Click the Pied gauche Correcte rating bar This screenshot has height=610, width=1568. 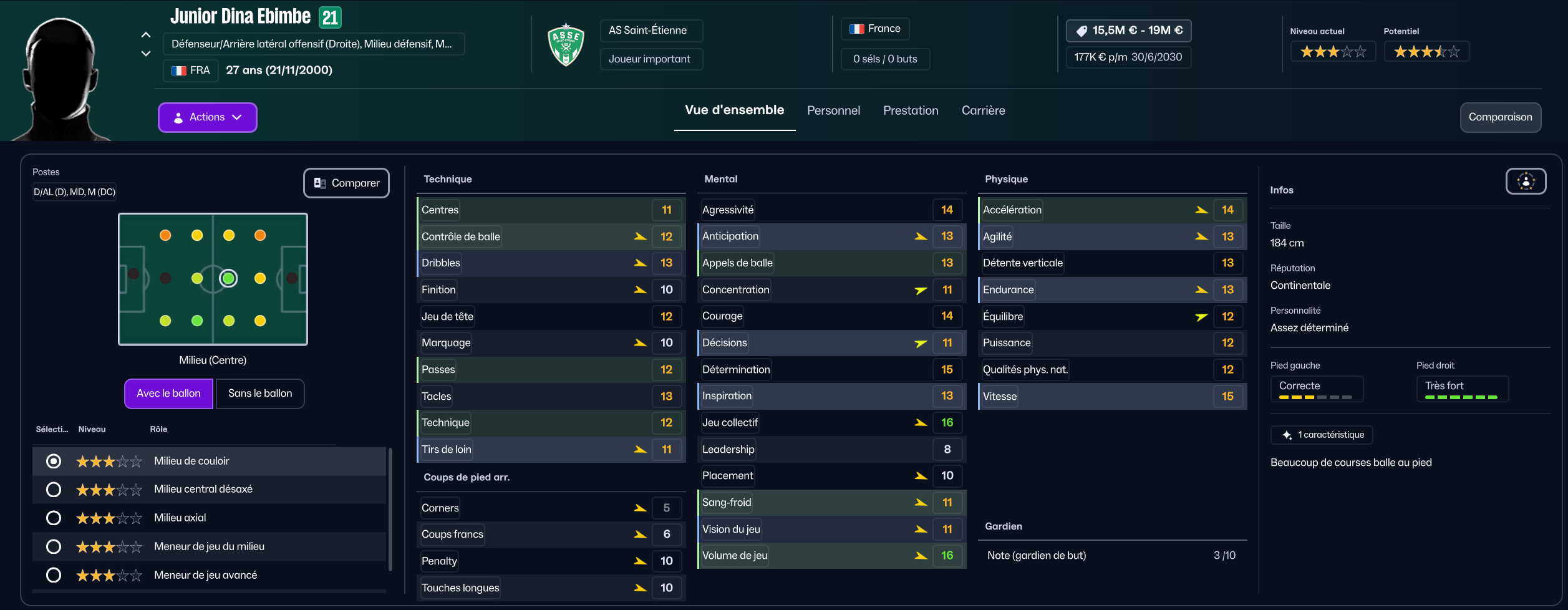[1315, 397]
